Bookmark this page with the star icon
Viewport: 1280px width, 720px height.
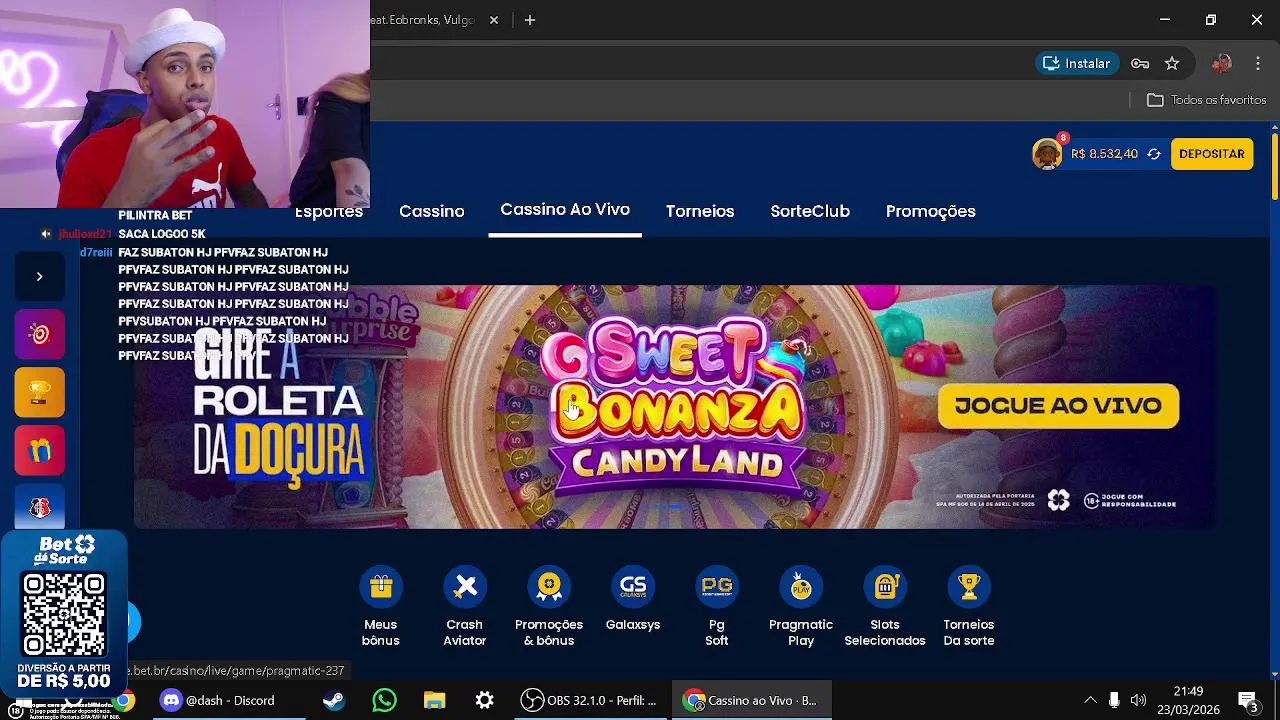click(1172, 63)
